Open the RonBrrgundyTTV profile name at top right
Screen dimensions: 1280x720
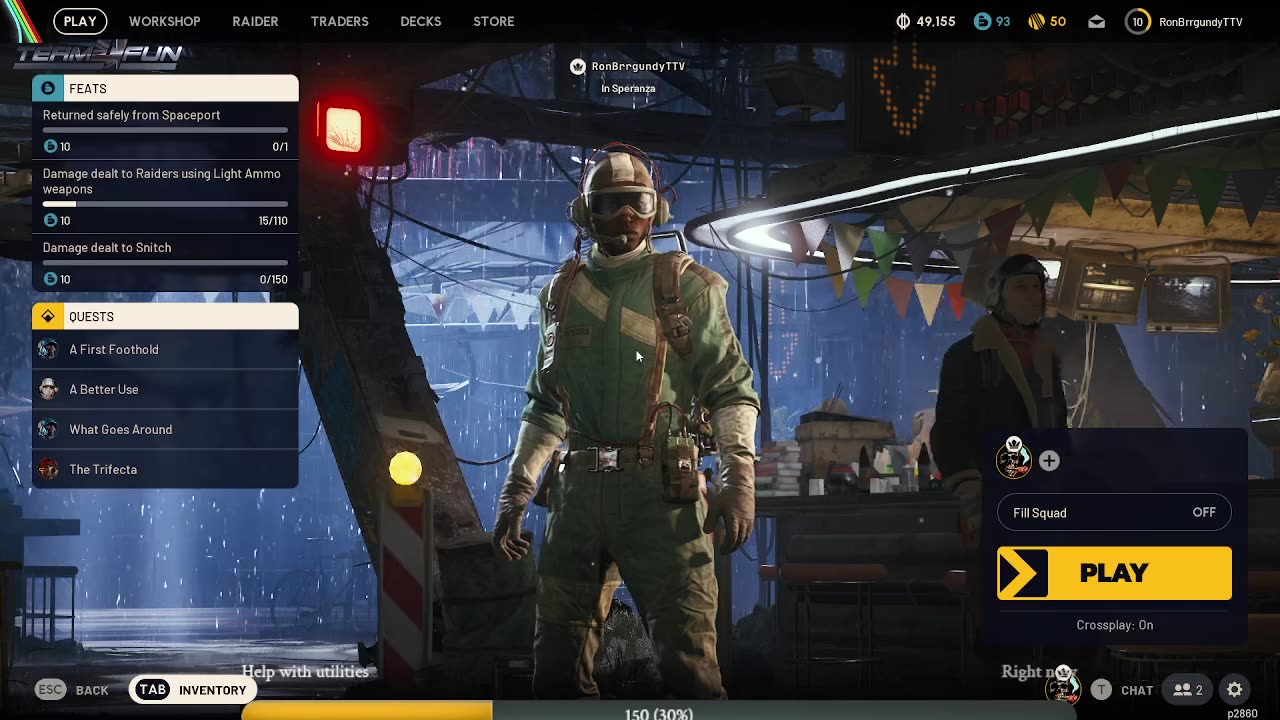tap(1201, 22)
